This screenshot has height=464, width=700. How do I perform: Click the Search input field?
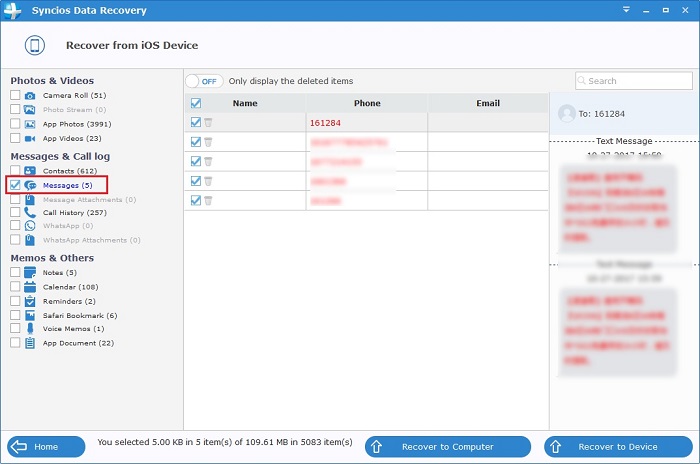[634, 81]
